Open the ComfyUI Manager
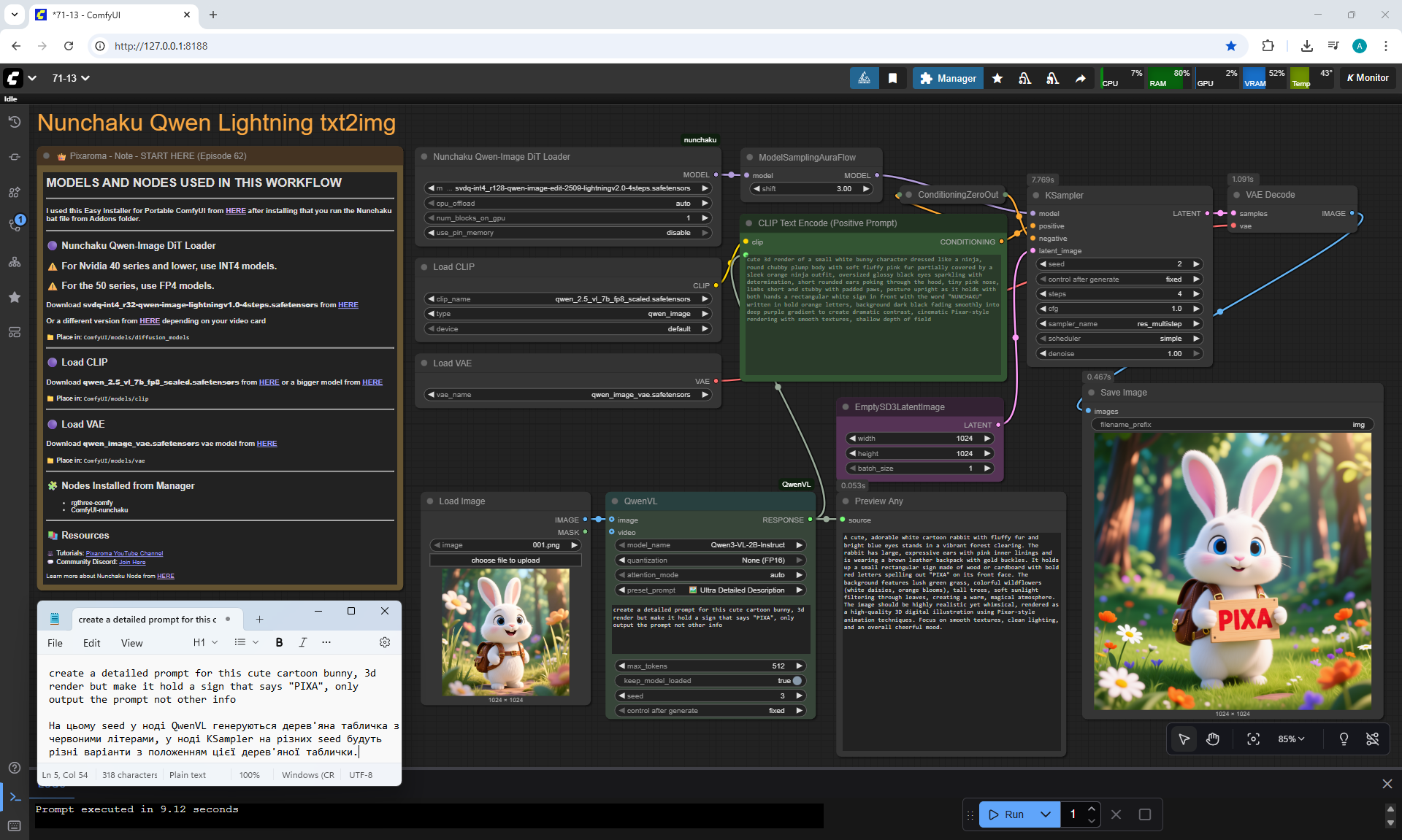 click(x=948, y=78)
